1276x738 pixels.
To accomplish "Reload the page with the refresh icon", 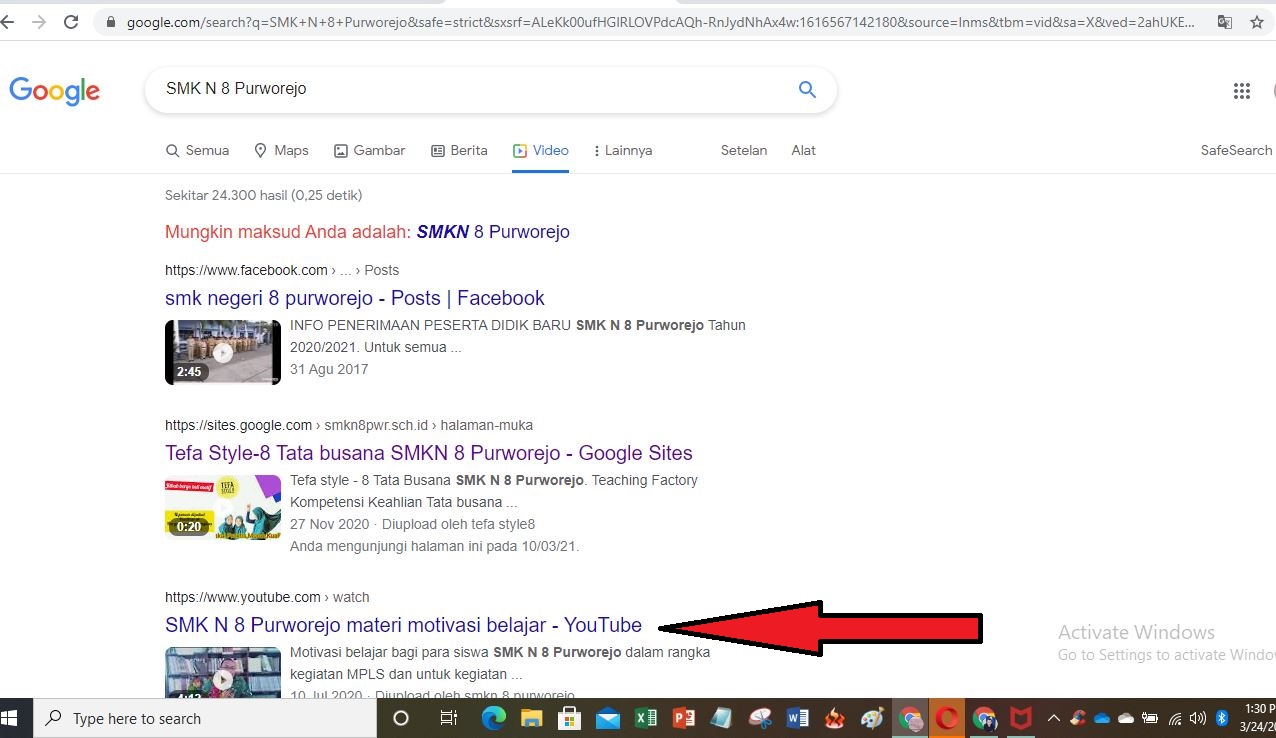I will [x=70, y=20].
